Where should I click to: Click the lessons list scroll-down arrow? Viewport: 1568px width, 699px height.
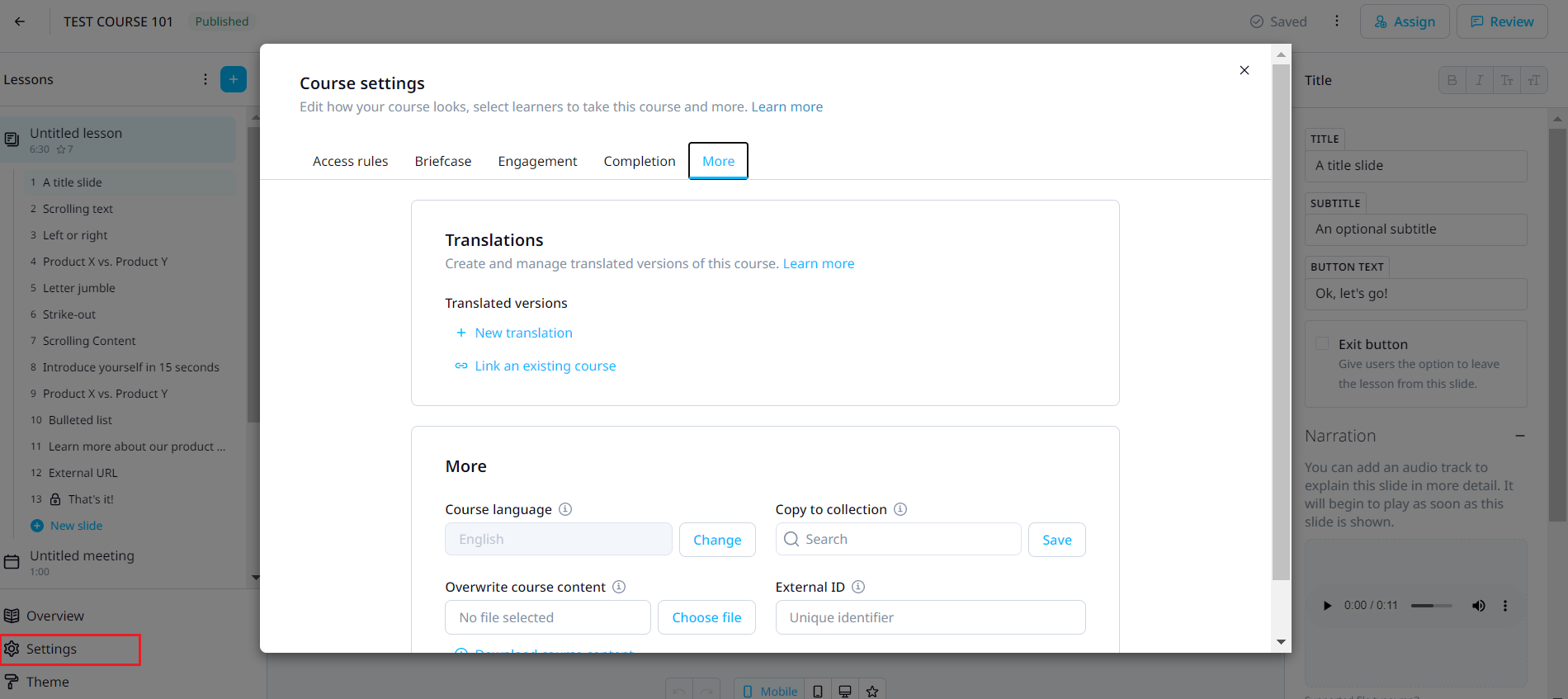[x=255, y=578]
